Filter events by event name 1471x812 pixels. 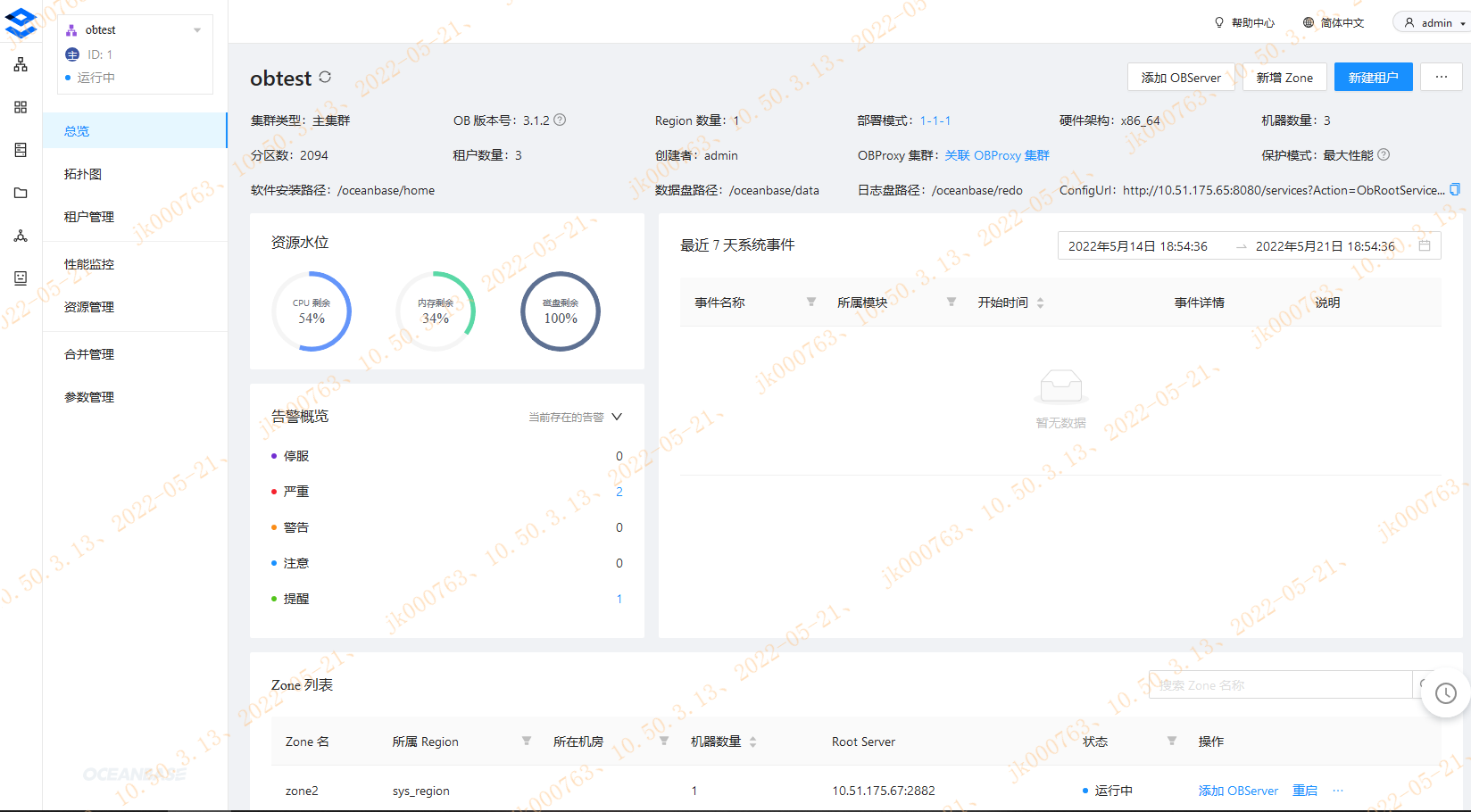pos(811,302)
